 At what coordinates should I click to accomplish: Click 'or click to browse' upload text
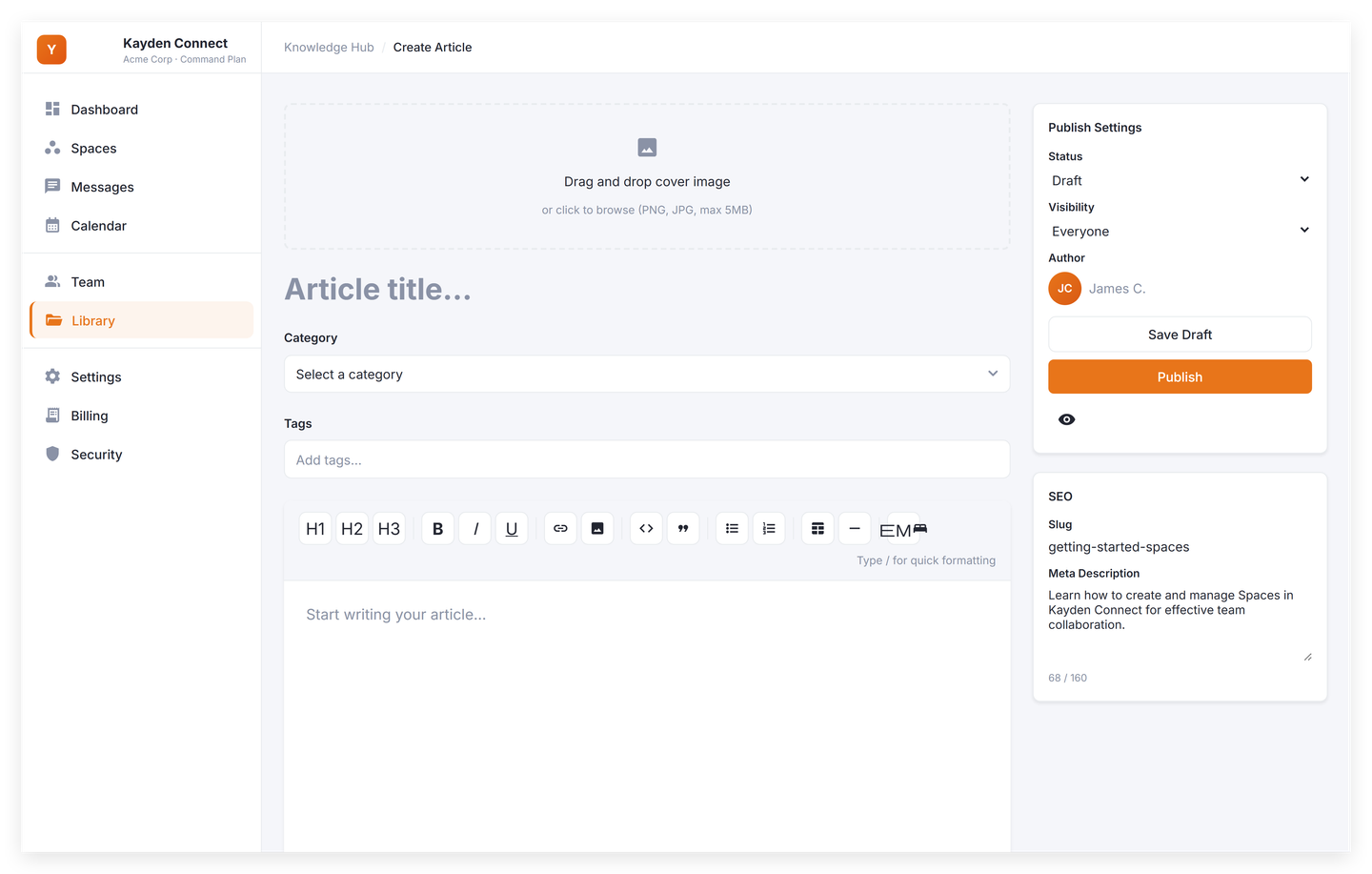click(647, 210)
